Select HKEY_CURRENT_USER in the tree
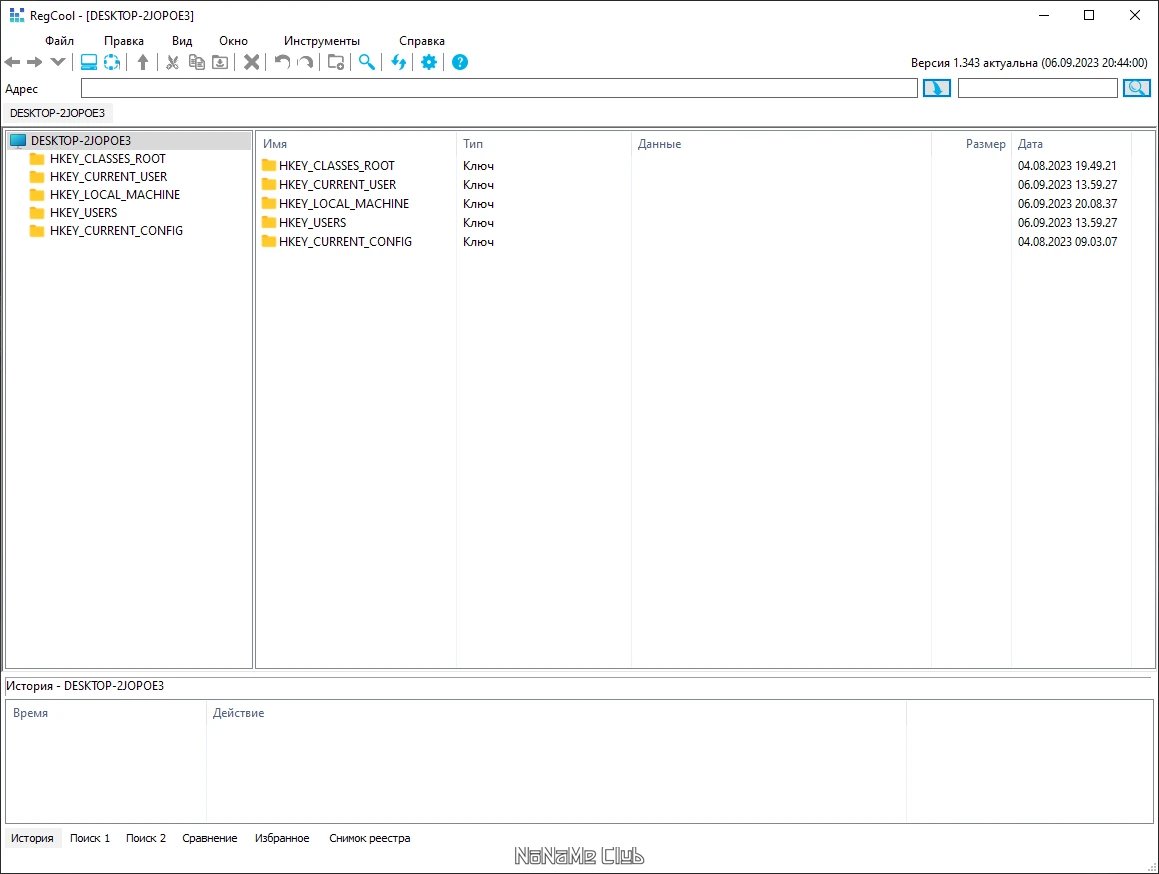1159x874 pixels. [109, 177]
